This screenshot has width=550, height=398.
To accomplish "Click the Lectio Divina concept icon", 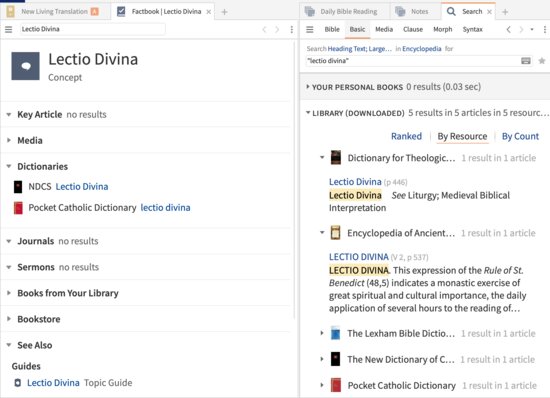I will click(x=26, y=66).
